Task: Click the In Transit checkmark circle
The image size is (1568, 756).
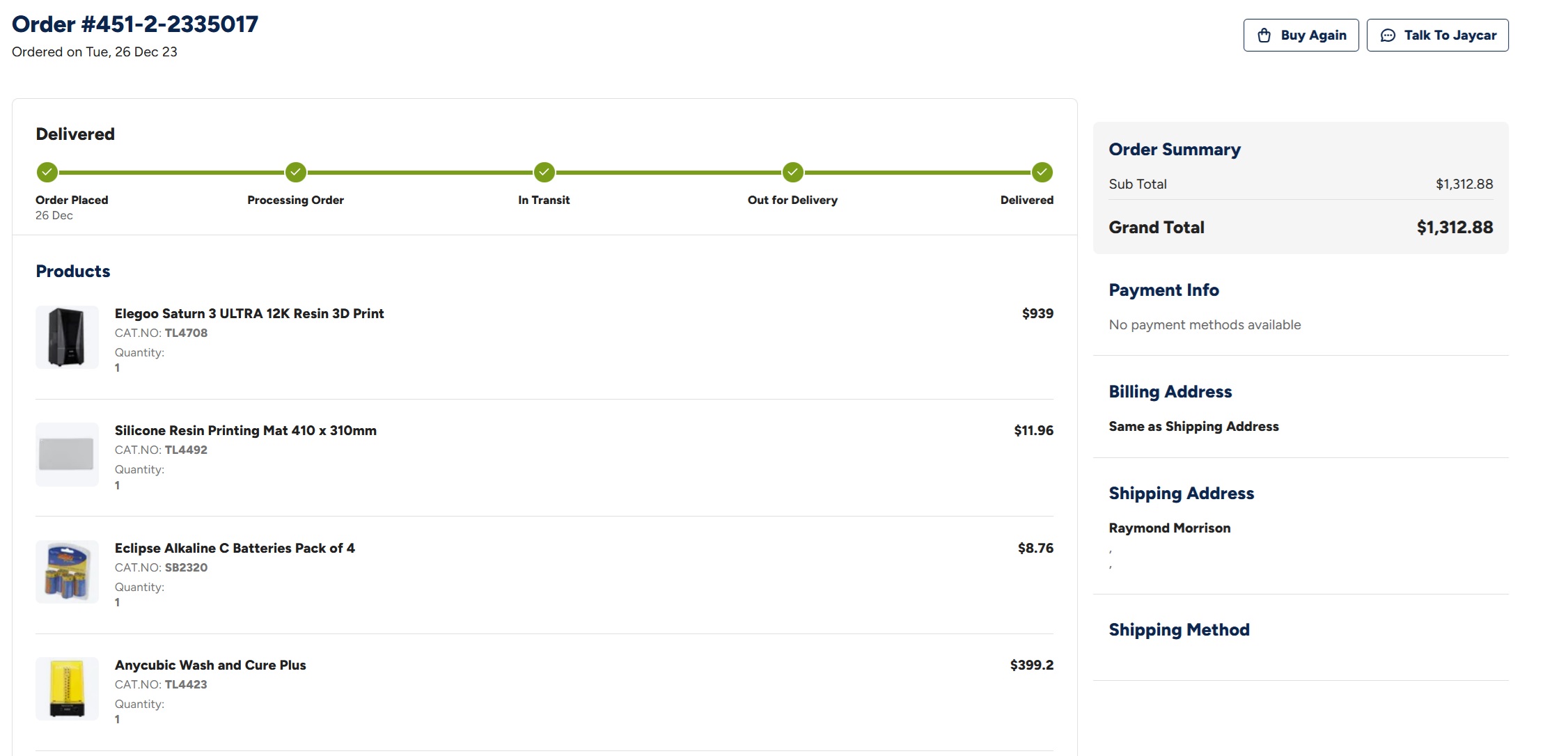Action: (544, 172)
